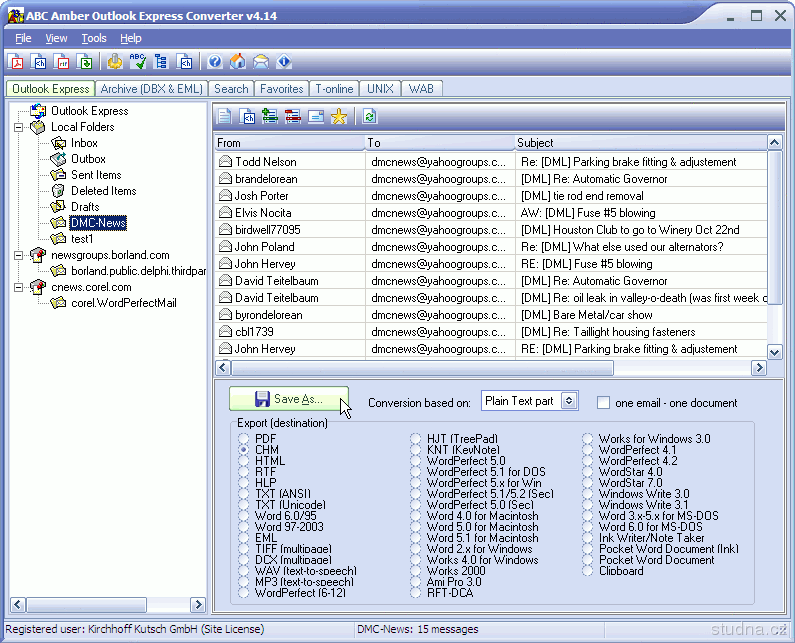
Task: Collapse the newsgroups.borland.com tree node
Action: click(x=19, y=255)
